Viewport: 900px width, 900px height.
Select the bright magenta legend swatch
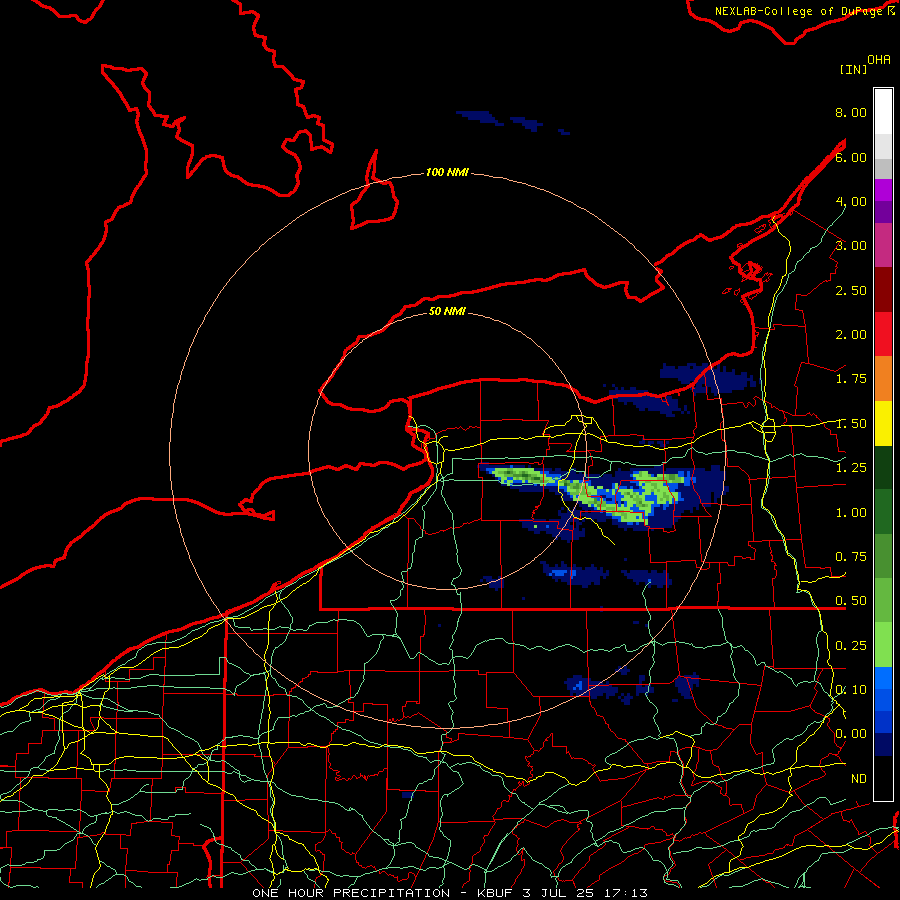pos(883,190)
